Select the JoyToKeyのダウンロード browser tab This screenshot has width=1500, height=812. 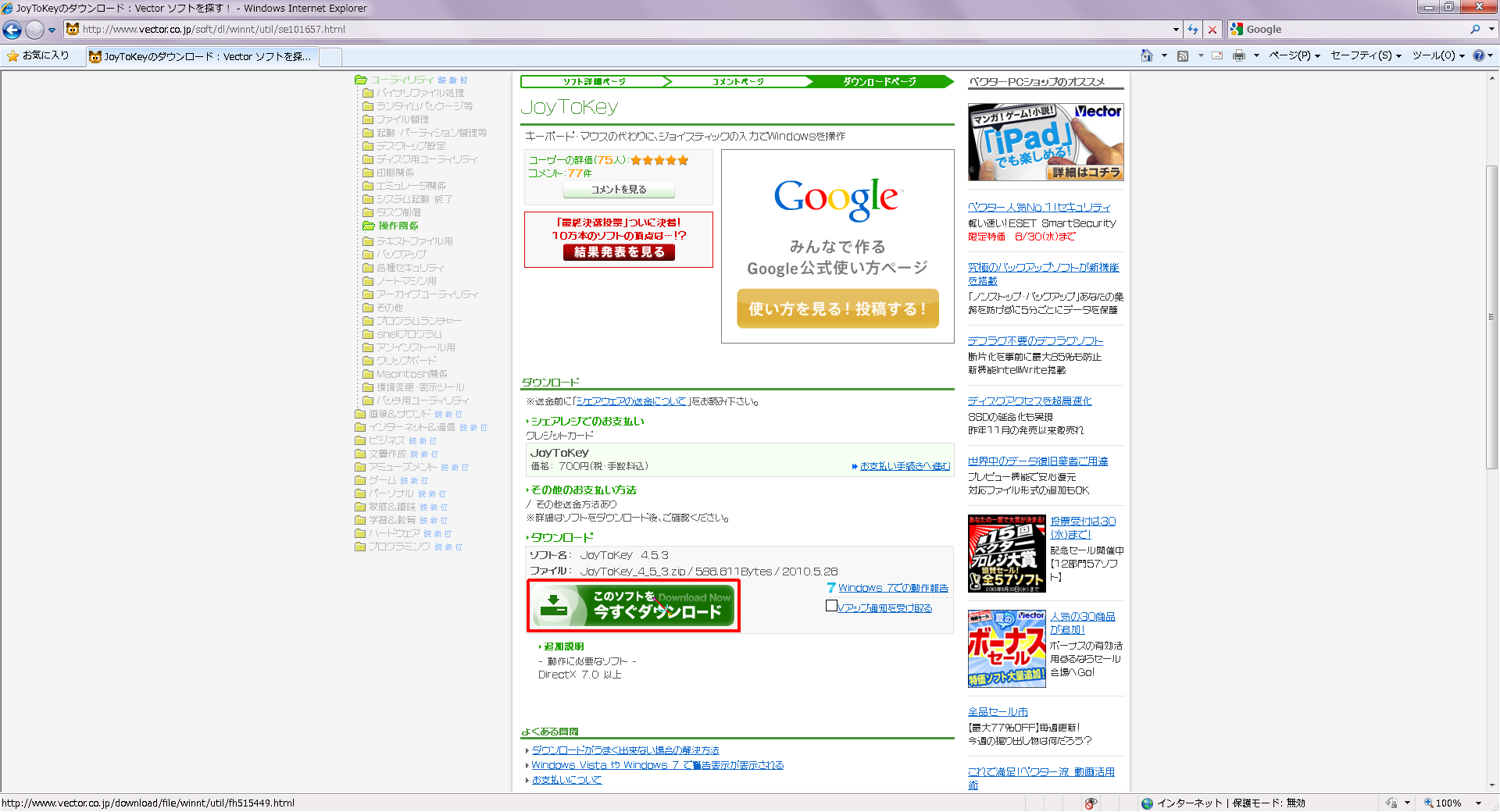[202, 56]
